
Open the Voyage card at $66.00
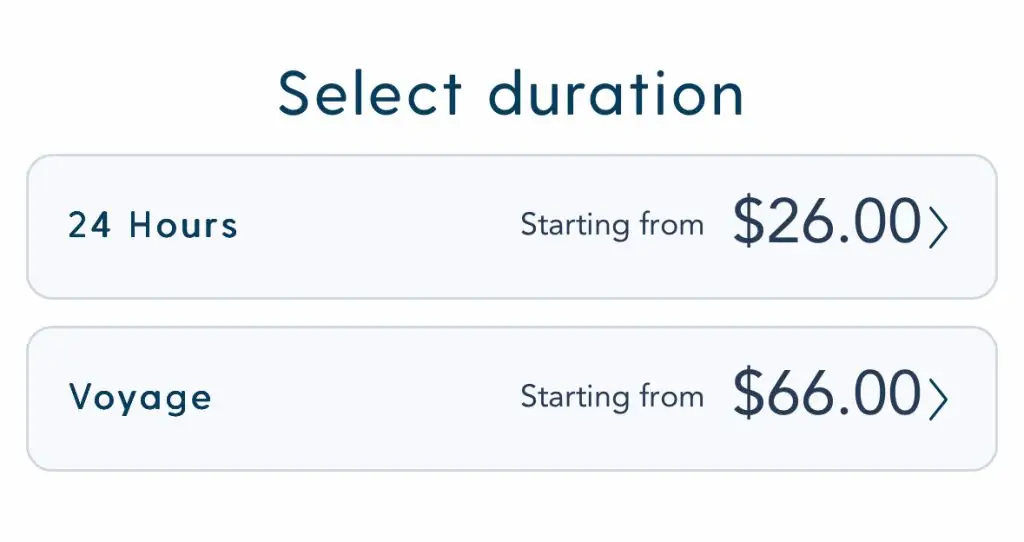(x=511, y=398)
